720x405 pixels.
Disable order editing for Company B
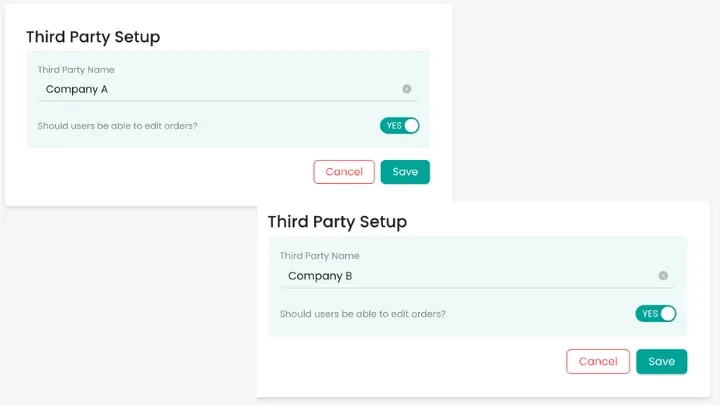(656, 314)
